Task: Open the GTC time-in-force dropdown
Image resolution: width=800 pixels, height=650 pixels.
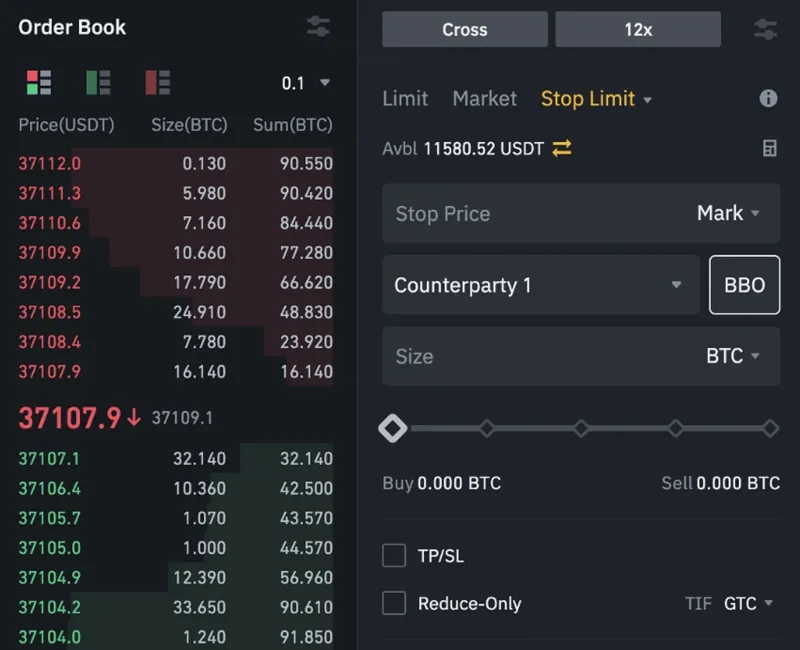Action: coord(748,603)
